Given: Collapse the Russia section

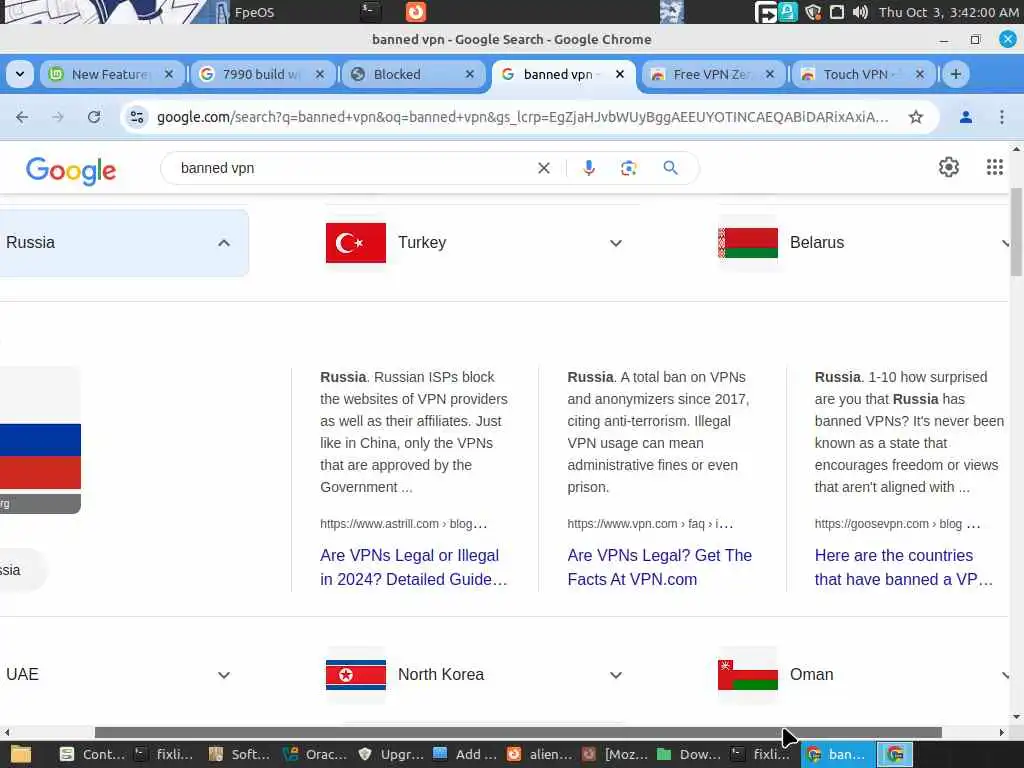Looking at the screenshot, I should pos(223,243).
